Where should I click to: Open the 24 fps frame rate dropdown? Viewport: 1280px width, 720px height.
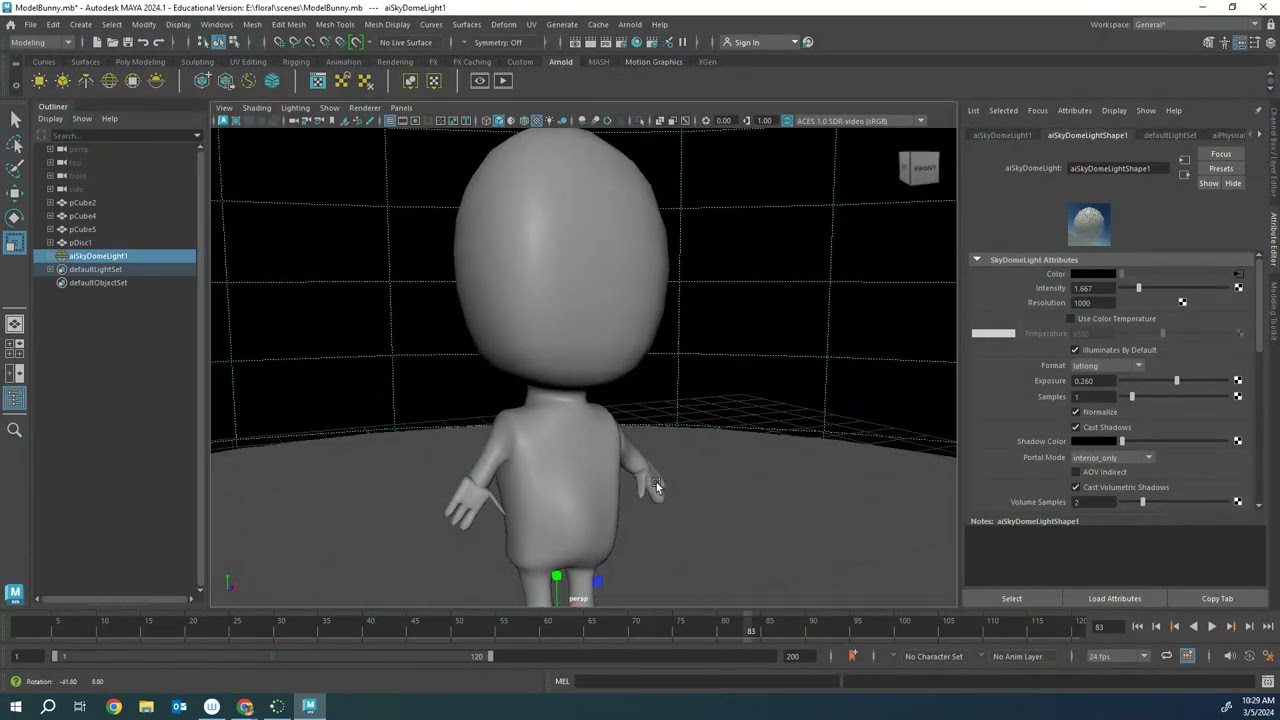tap(1118, 656)
